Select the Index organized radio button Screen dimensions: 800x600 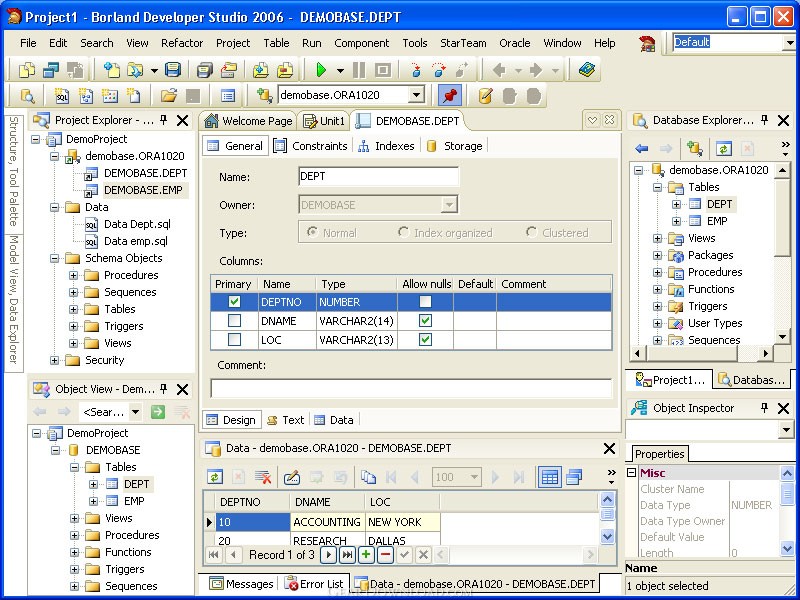(403, 232)
